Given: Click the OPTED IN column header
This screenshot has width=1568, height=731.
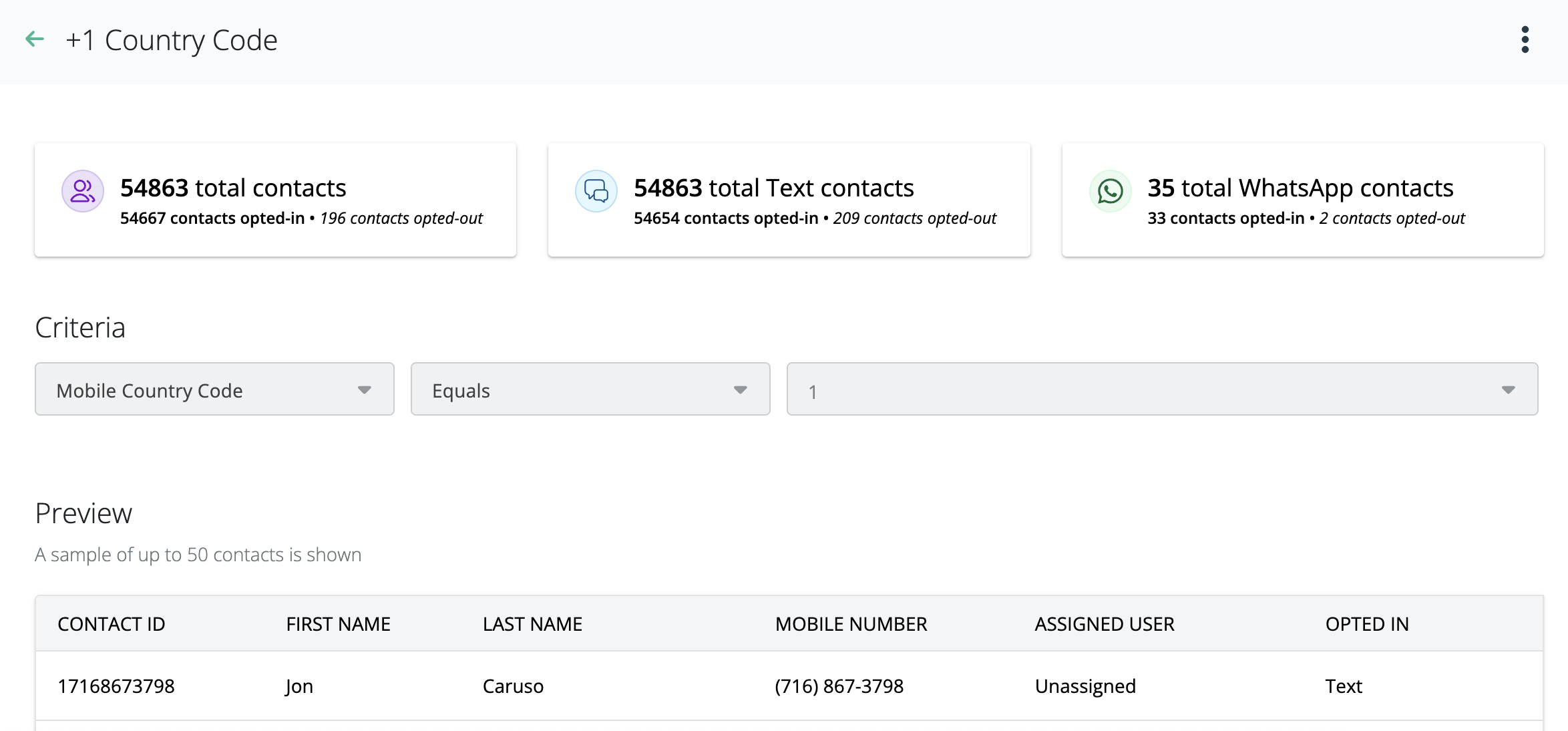Looking at the screenshot, I should [1366, 624].
